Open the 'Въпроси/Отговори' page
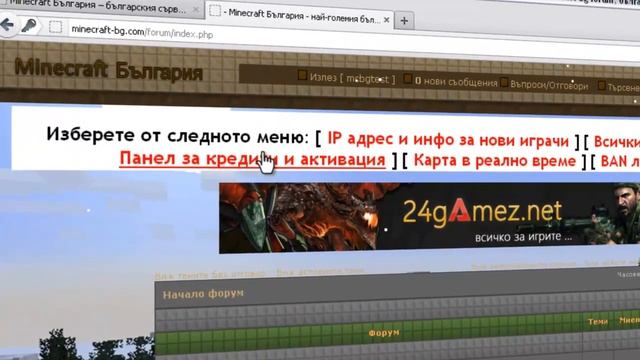 point(549,85)
